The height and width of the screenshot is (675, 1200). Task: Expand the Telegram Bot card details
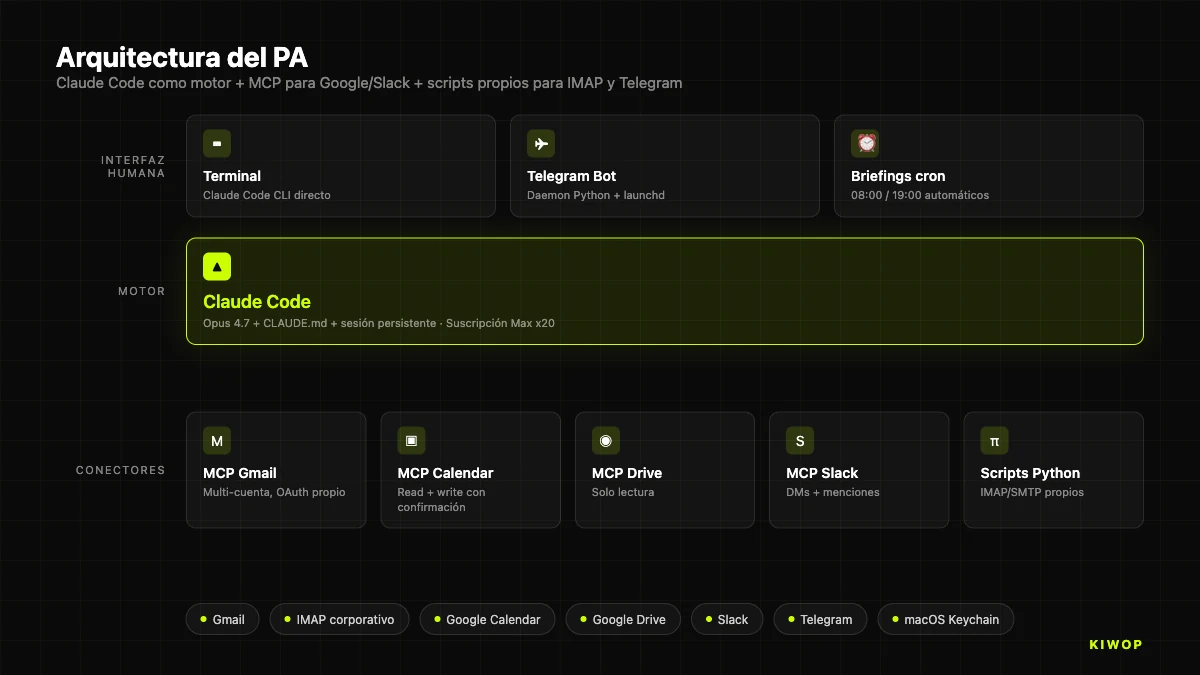(664, 165)
